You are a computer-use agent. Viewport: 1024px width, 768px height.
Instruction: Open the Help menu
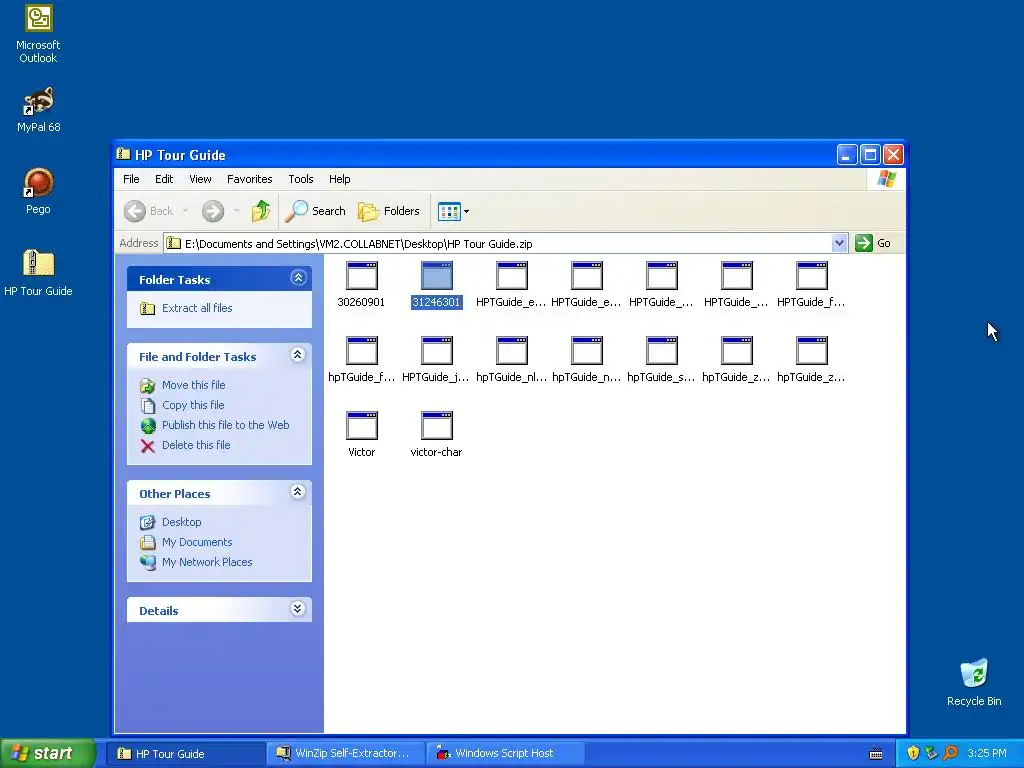point(339,179)
